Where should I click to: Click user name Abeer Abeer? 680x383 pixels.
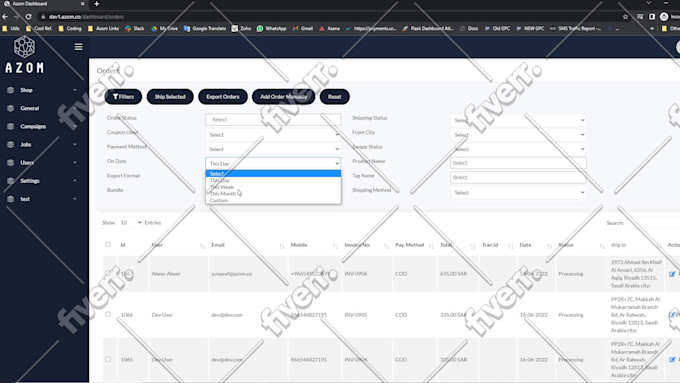[166, 274]
